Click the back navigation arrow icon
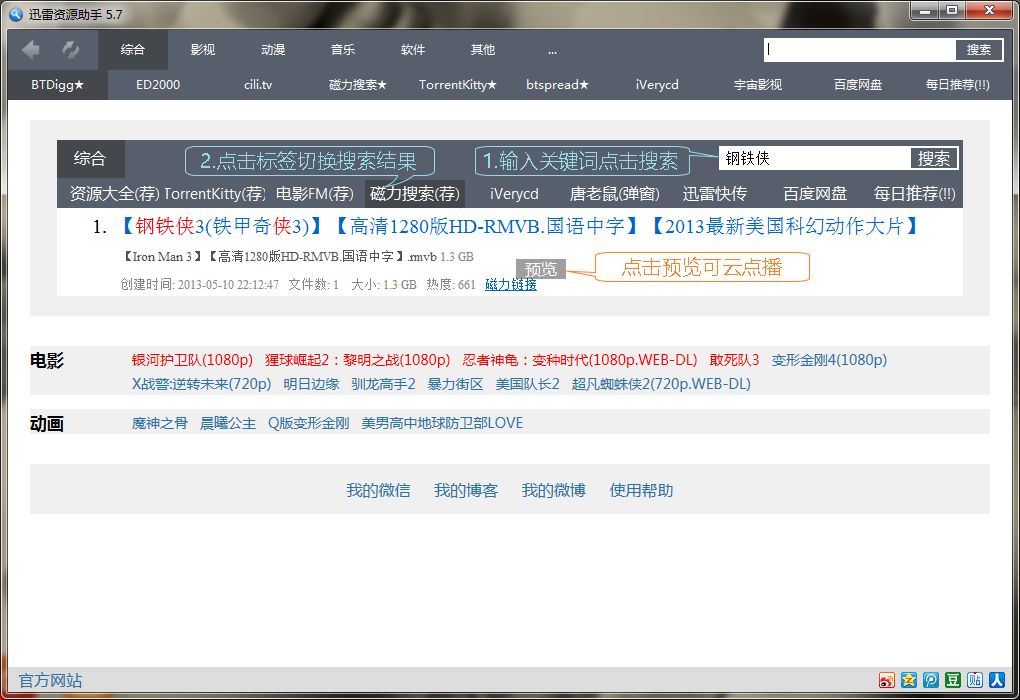Screen dimensions: 1020x700 (31, 48)
